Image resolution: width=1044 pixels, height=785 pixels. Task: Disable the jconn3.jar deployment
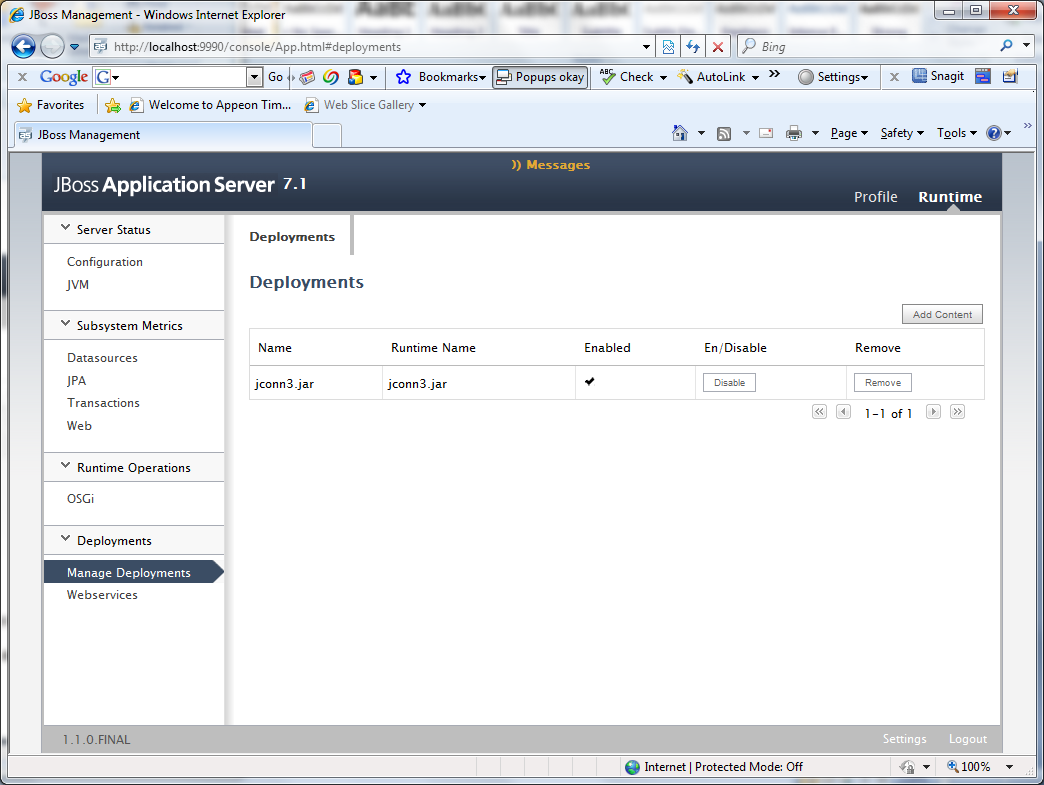(x=729, y=383)
